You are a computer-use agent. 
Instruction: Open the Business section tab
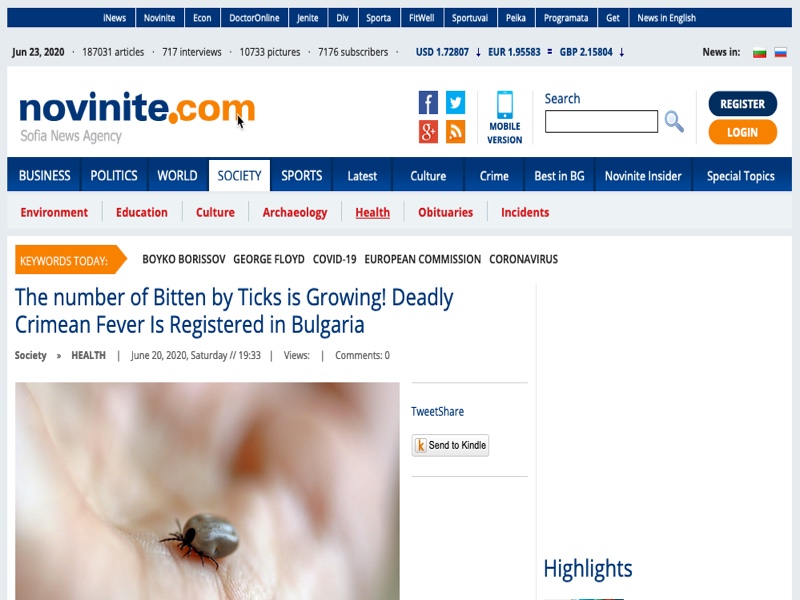pos(44,176)
